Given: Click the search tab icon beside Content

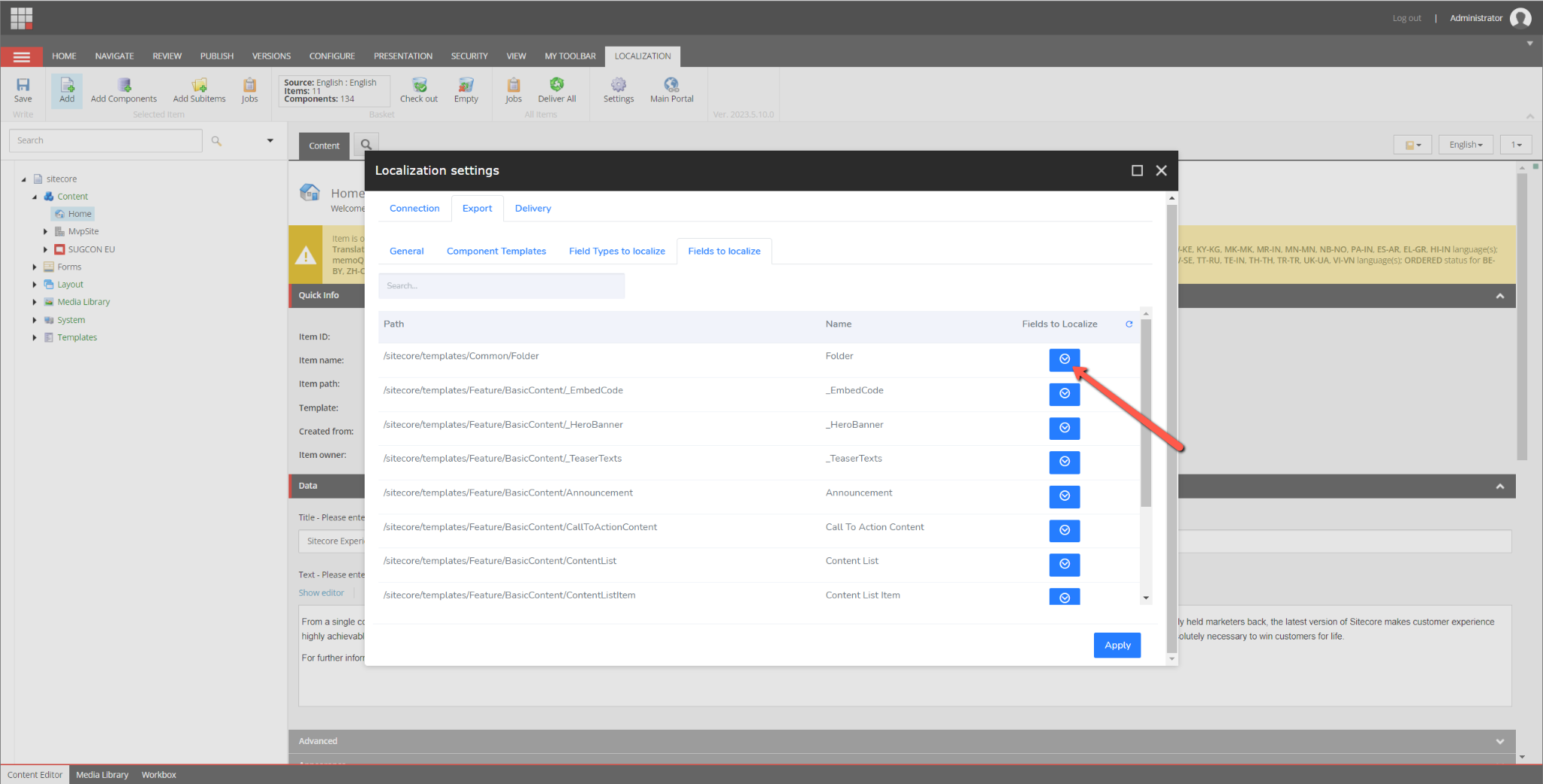Looking at the screenshot, I should tap(366, 145).
